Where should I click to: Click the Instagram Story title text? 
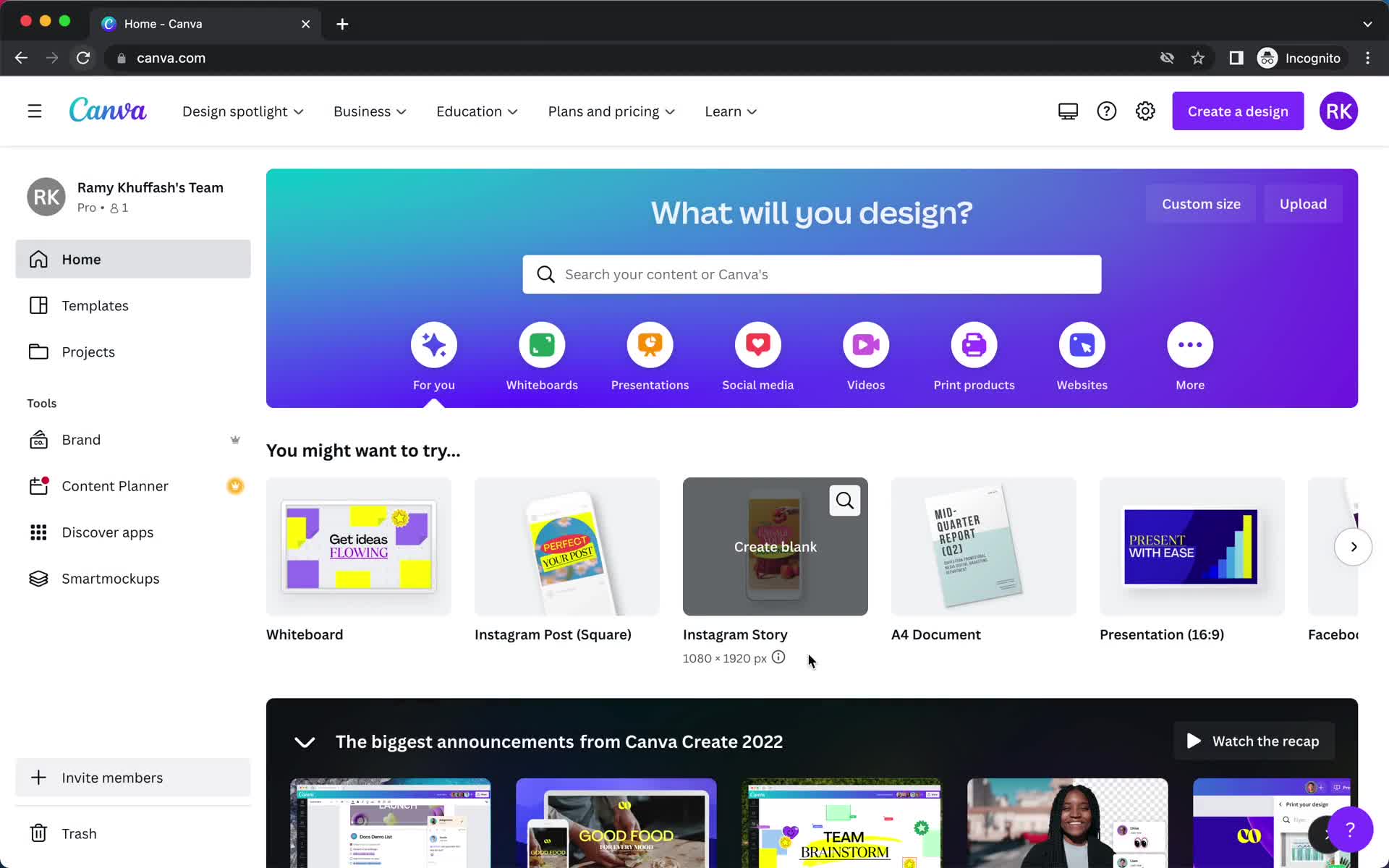(735, 634)
